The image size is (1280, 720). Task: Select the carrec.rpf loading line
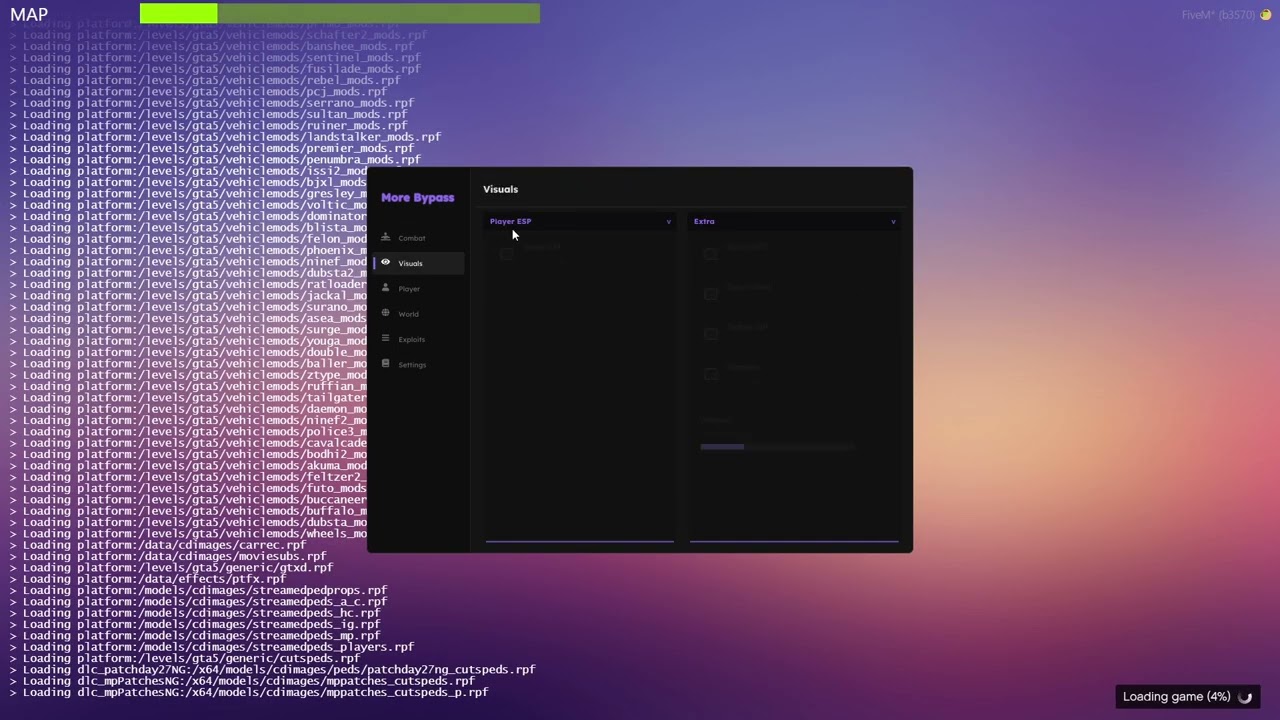point(158,545)
